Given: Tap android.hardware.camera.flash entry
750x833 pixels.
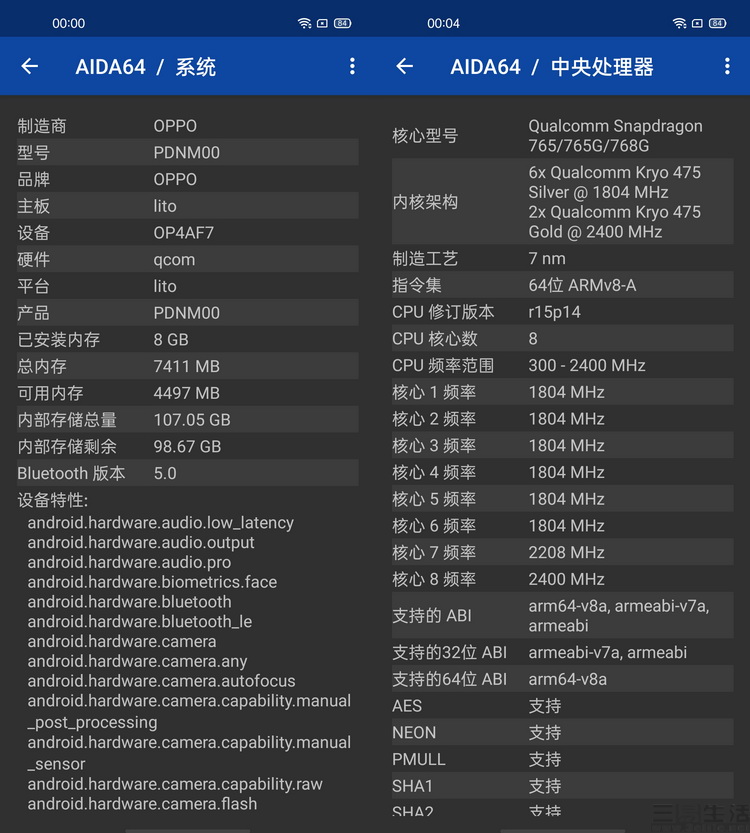Looking at the screenshot, I should (x=142, y=804).
